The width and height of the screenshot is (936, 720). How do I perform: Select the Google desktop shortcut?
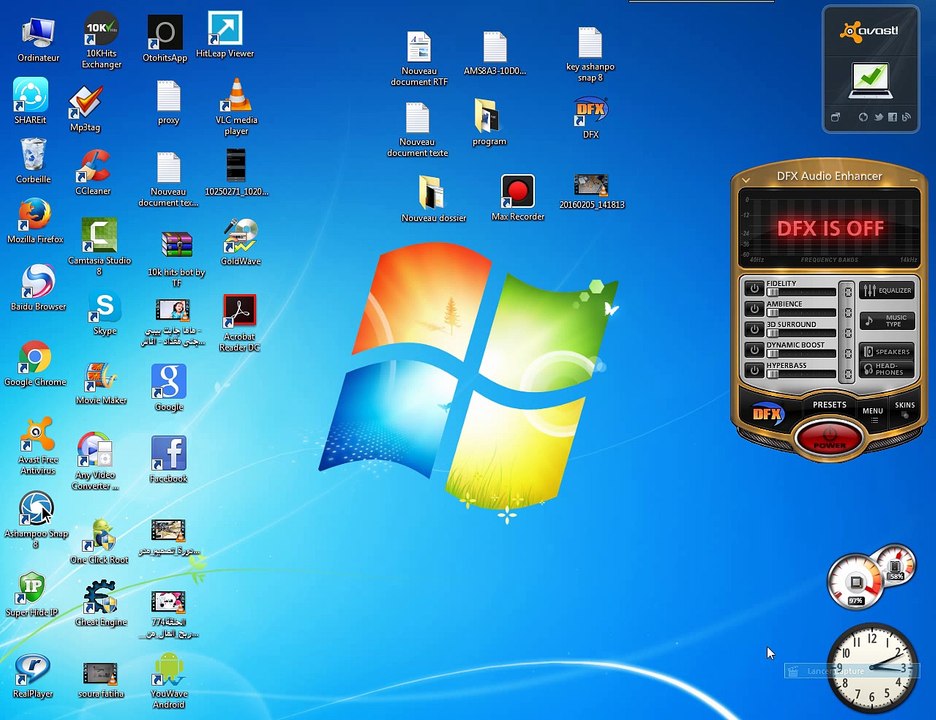169,388
